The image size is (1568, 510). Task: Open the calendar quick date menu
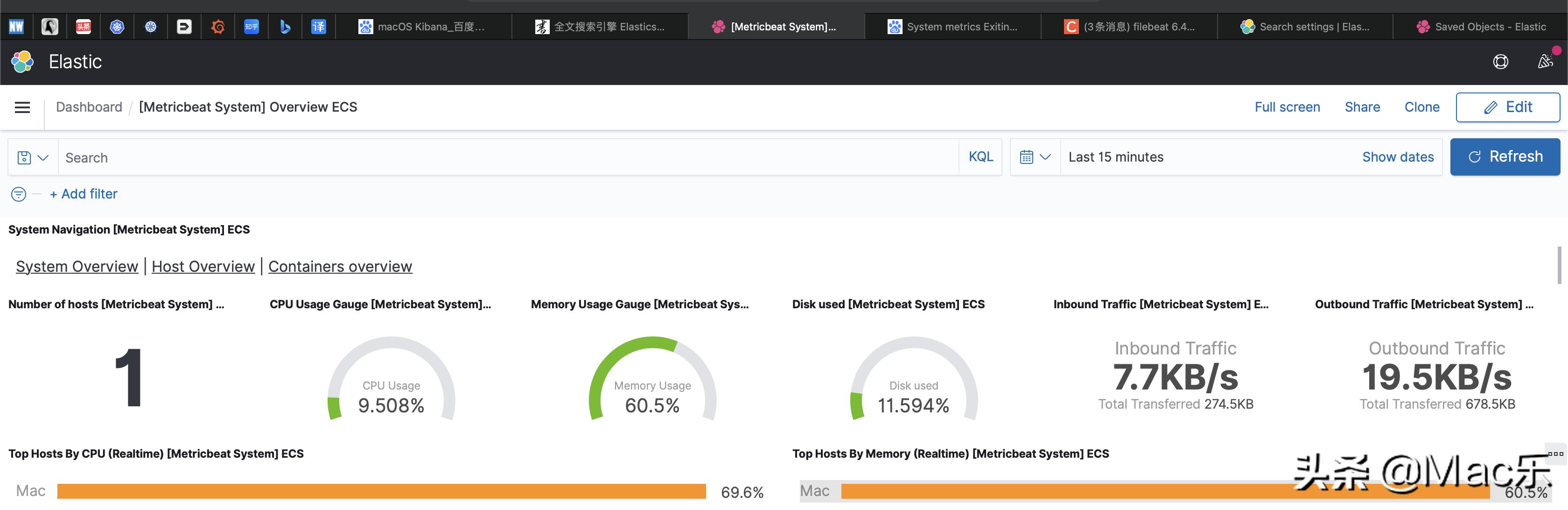(x=1035, y=157)
